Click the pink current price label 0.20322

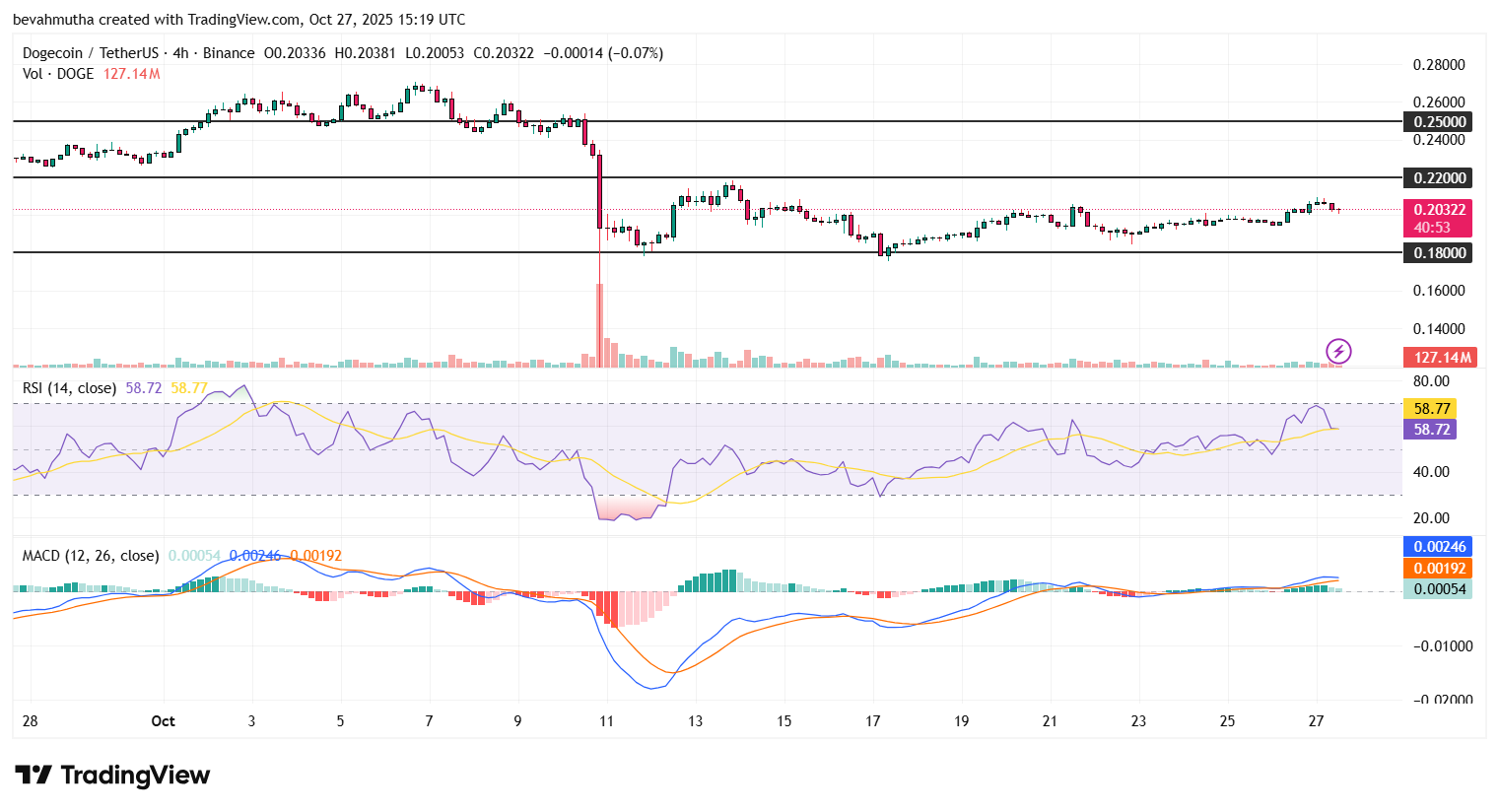[1439, 210]
